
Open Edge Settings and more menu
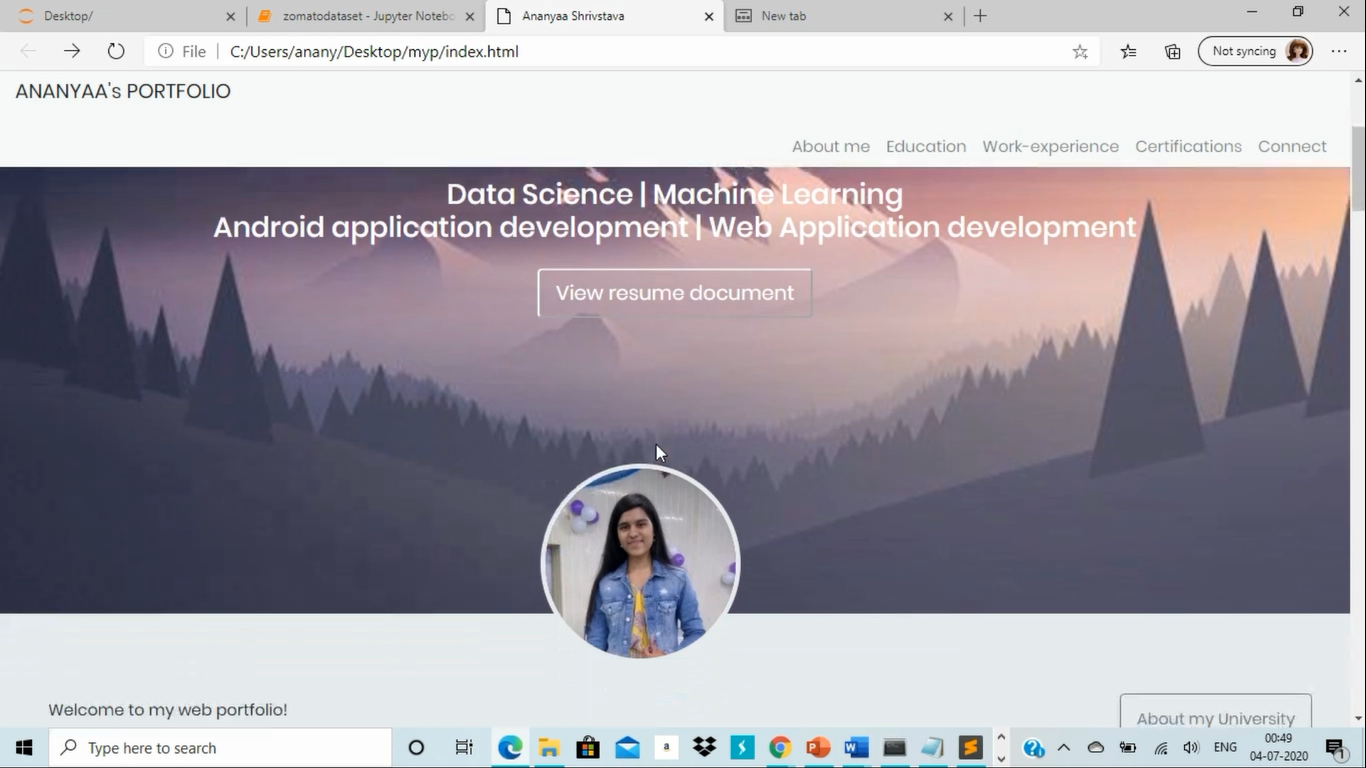click(x=1339, y=52)
